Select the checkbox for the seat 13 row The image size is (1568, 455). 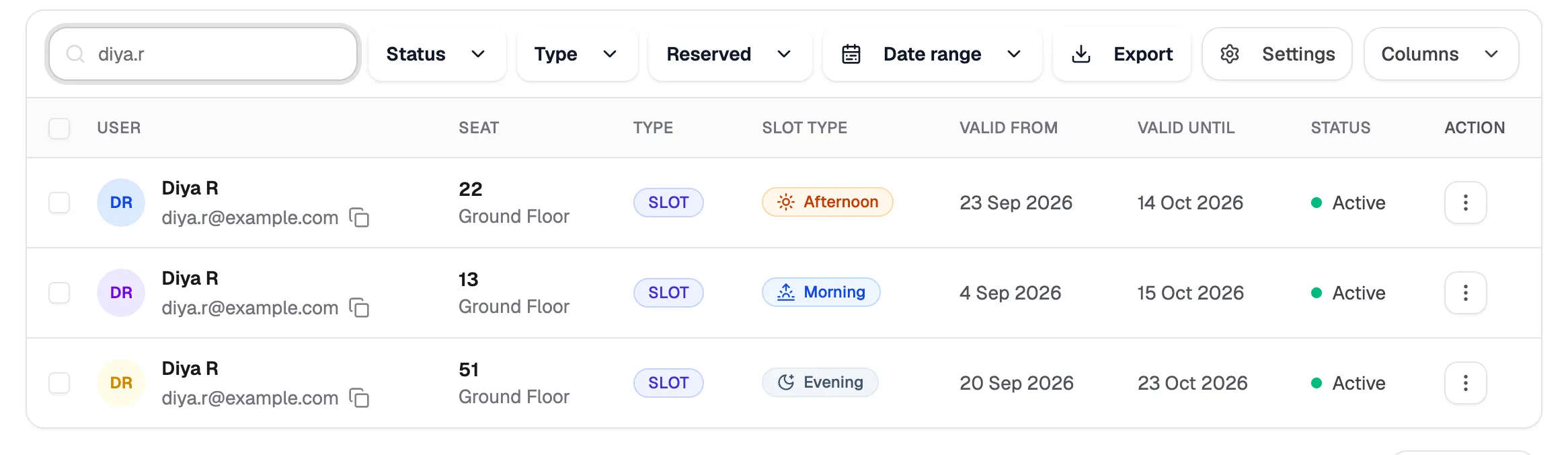[x=59, y=293]
